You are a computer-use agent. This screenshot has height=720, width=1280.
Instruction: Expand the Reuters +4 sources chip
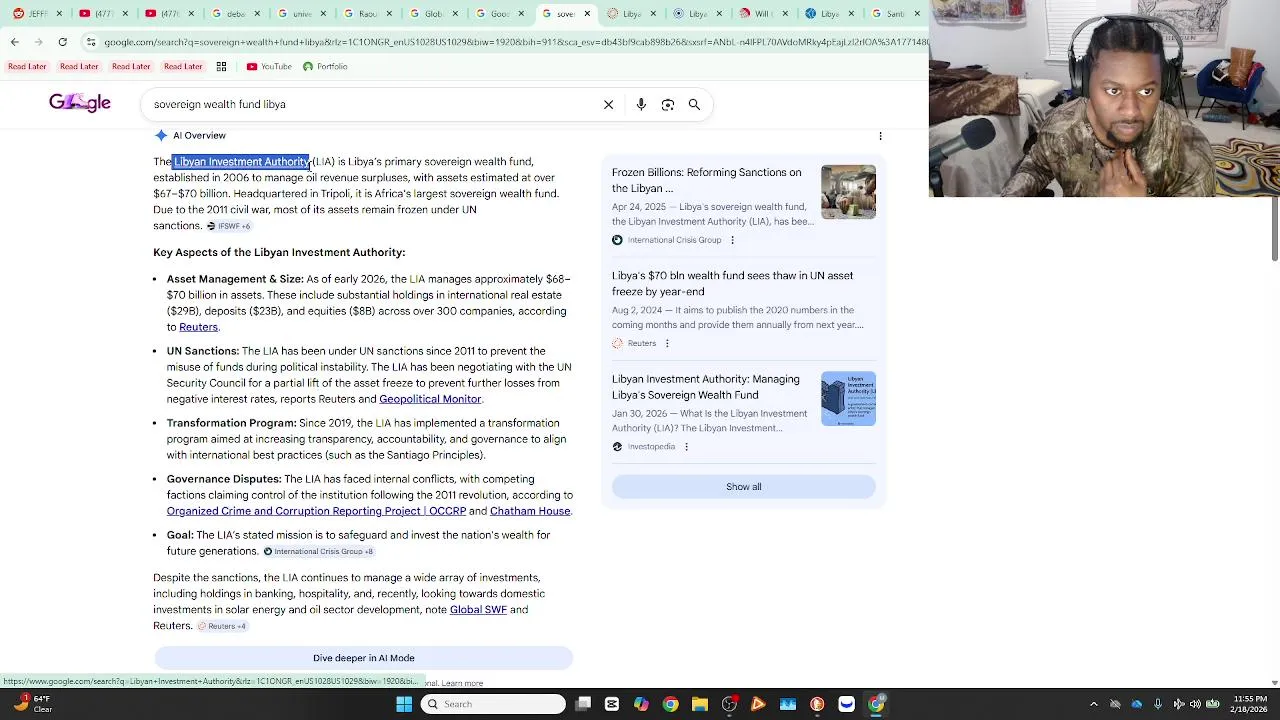point(221,626)
